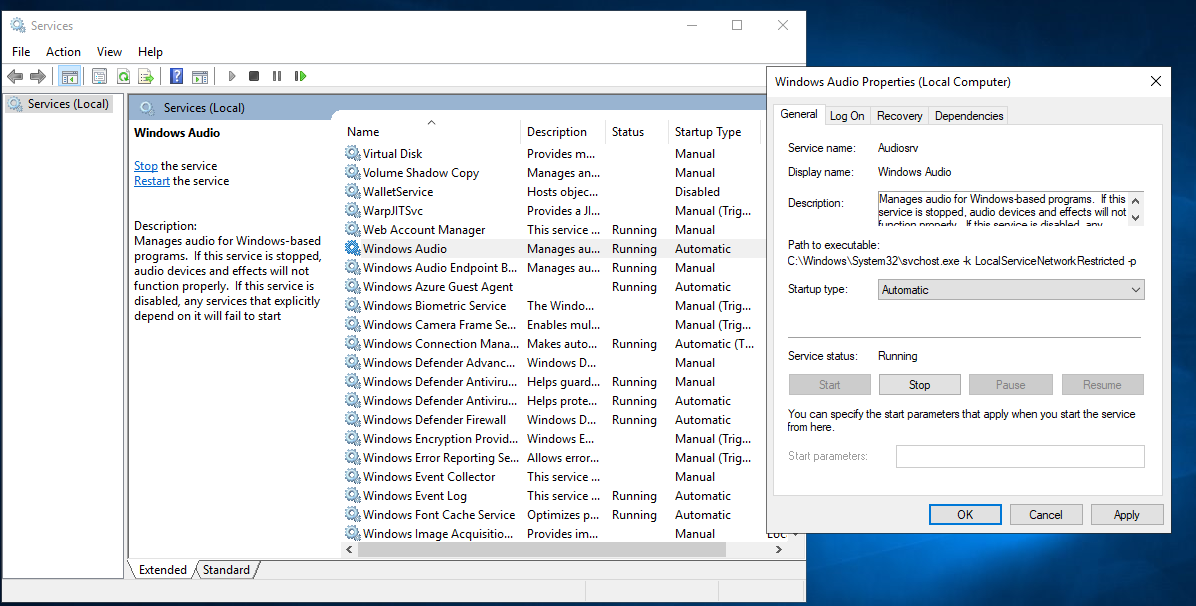
Task: Click the gear icon beside WalletService
Action: click(x=352, y=192)
